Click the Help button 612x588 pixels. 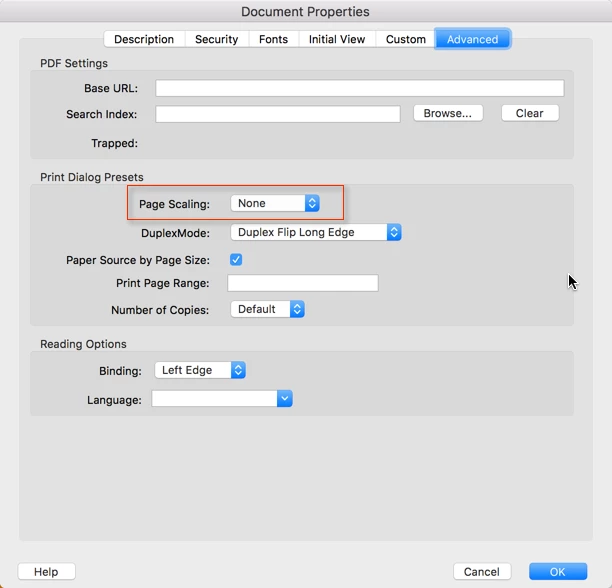[x=46, y=572]
